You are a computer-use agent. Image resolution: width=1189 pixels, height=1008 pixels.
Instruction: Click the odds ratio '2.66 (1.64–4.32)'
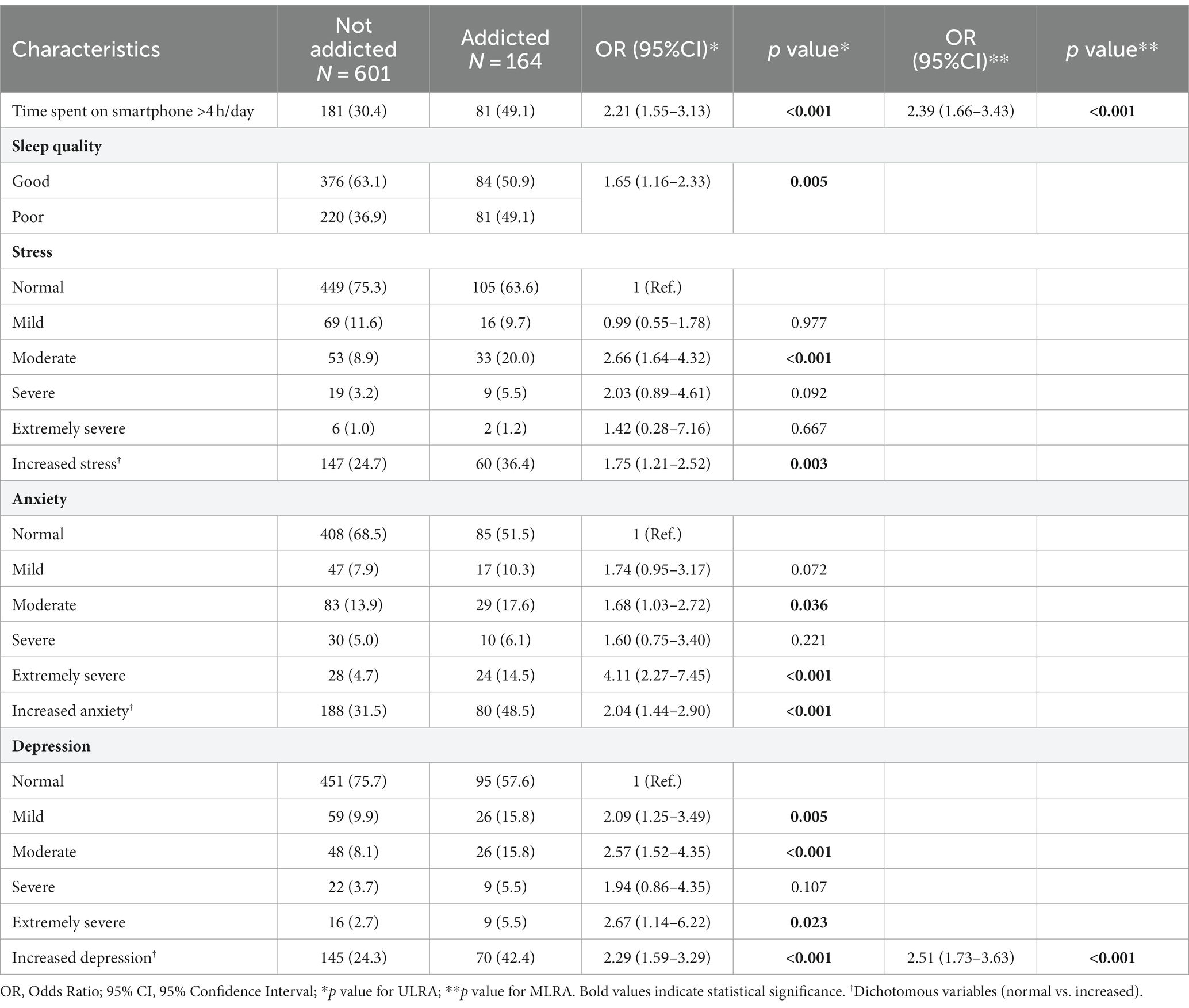coord(657,358)
